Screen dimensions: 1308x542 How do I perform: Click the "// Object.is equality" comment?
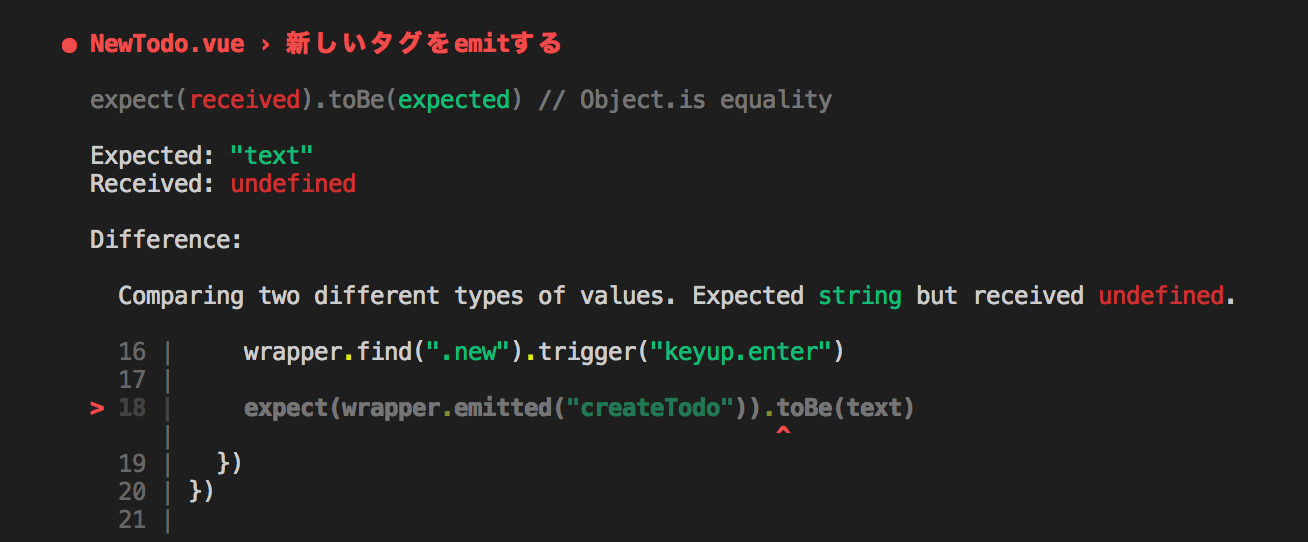[x=685, y=100]
